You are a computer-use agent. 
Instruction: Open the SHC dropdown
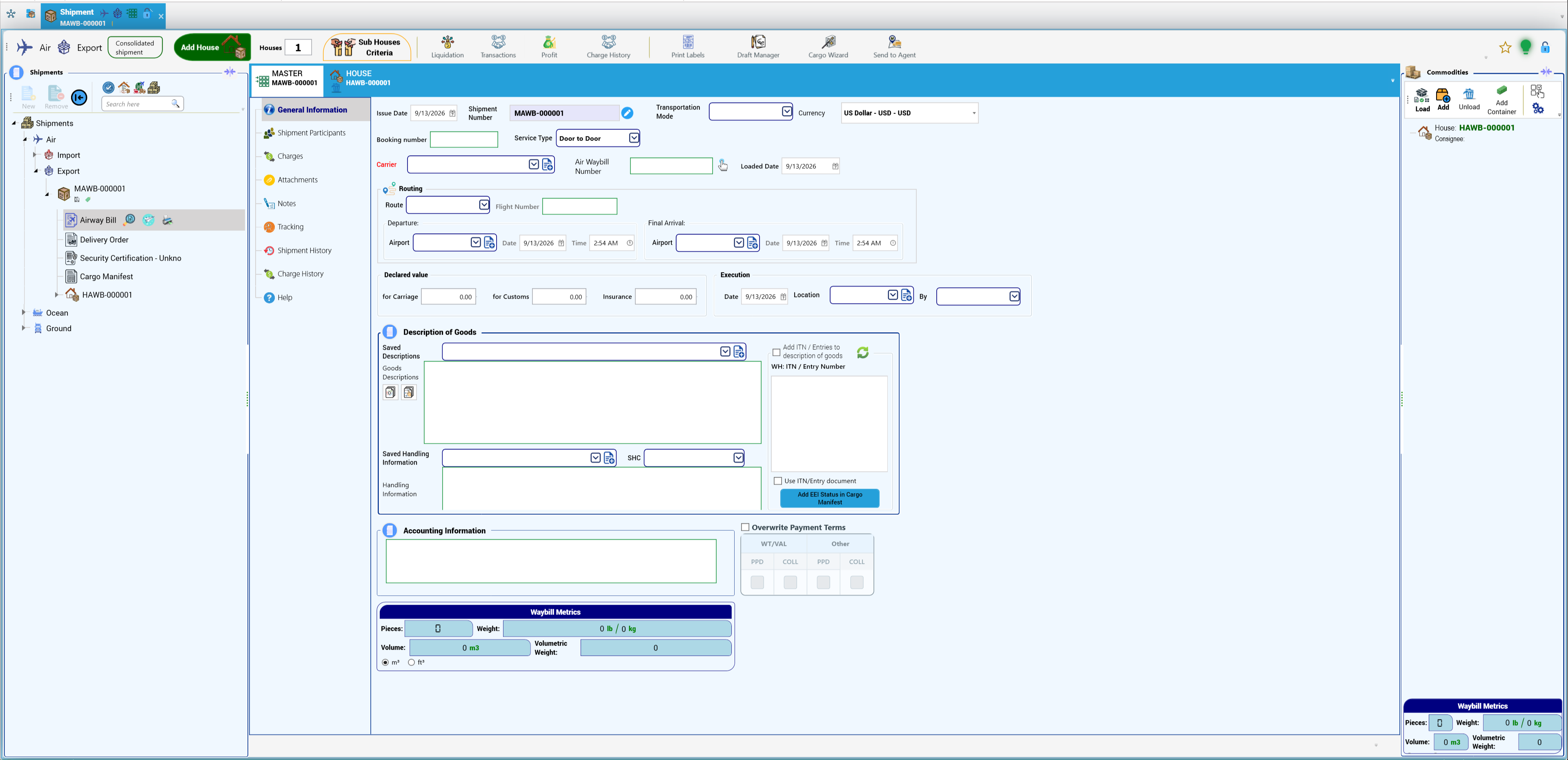(738, 457)
